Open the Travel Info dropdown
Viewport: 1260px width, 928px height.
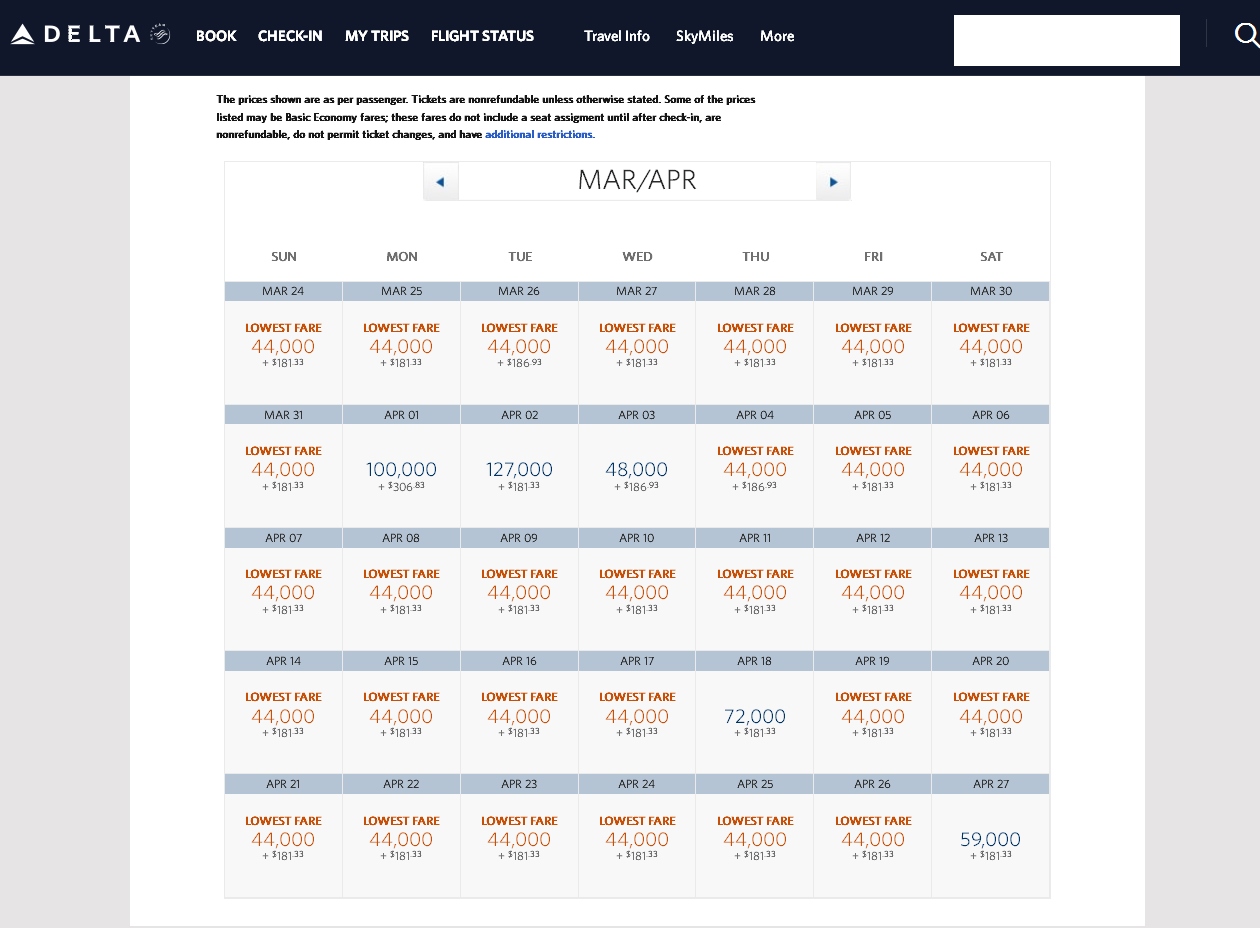point(617,36)
